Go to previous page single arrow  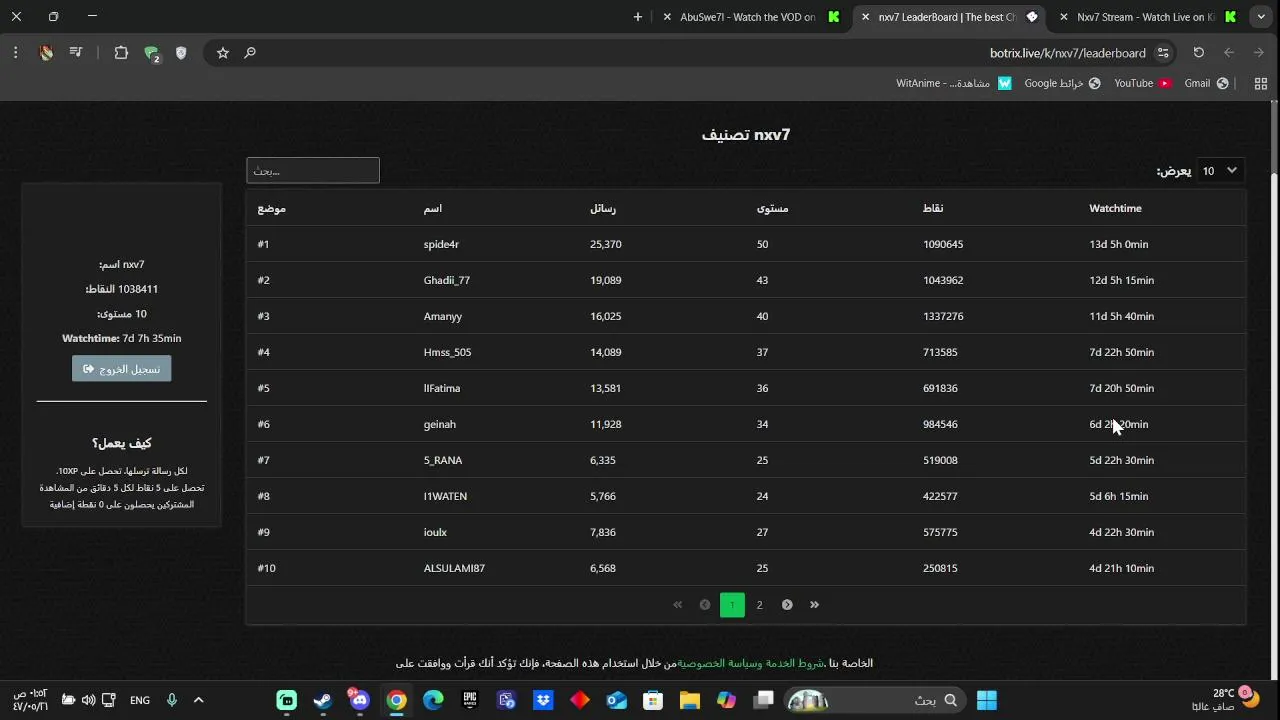point(705,605)
